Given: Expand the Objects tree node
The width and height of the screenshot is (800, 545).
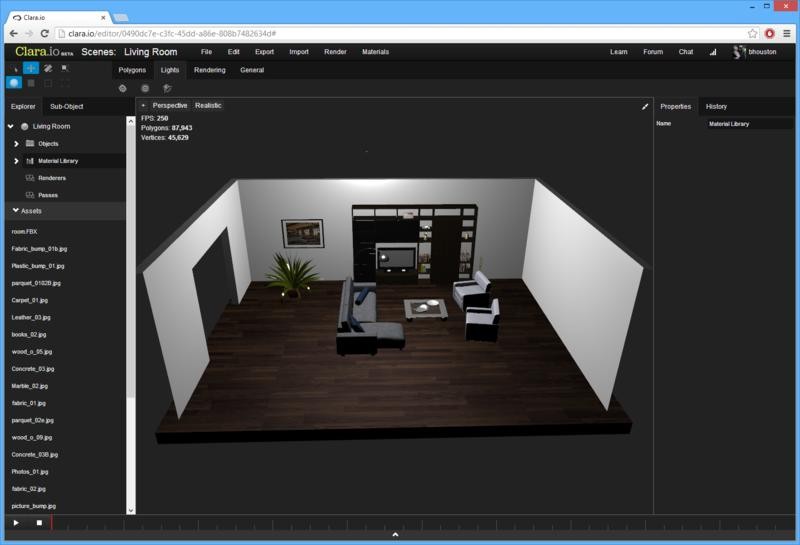Looking at the screenshot, I should [x=16, y=144].
